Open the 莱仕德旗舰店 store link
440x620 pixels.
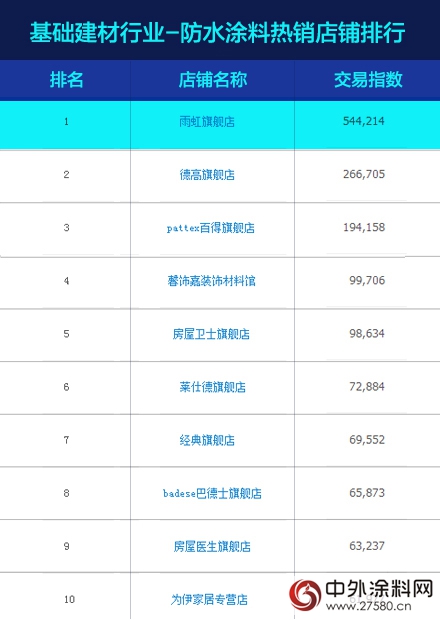tap(212, 387)
